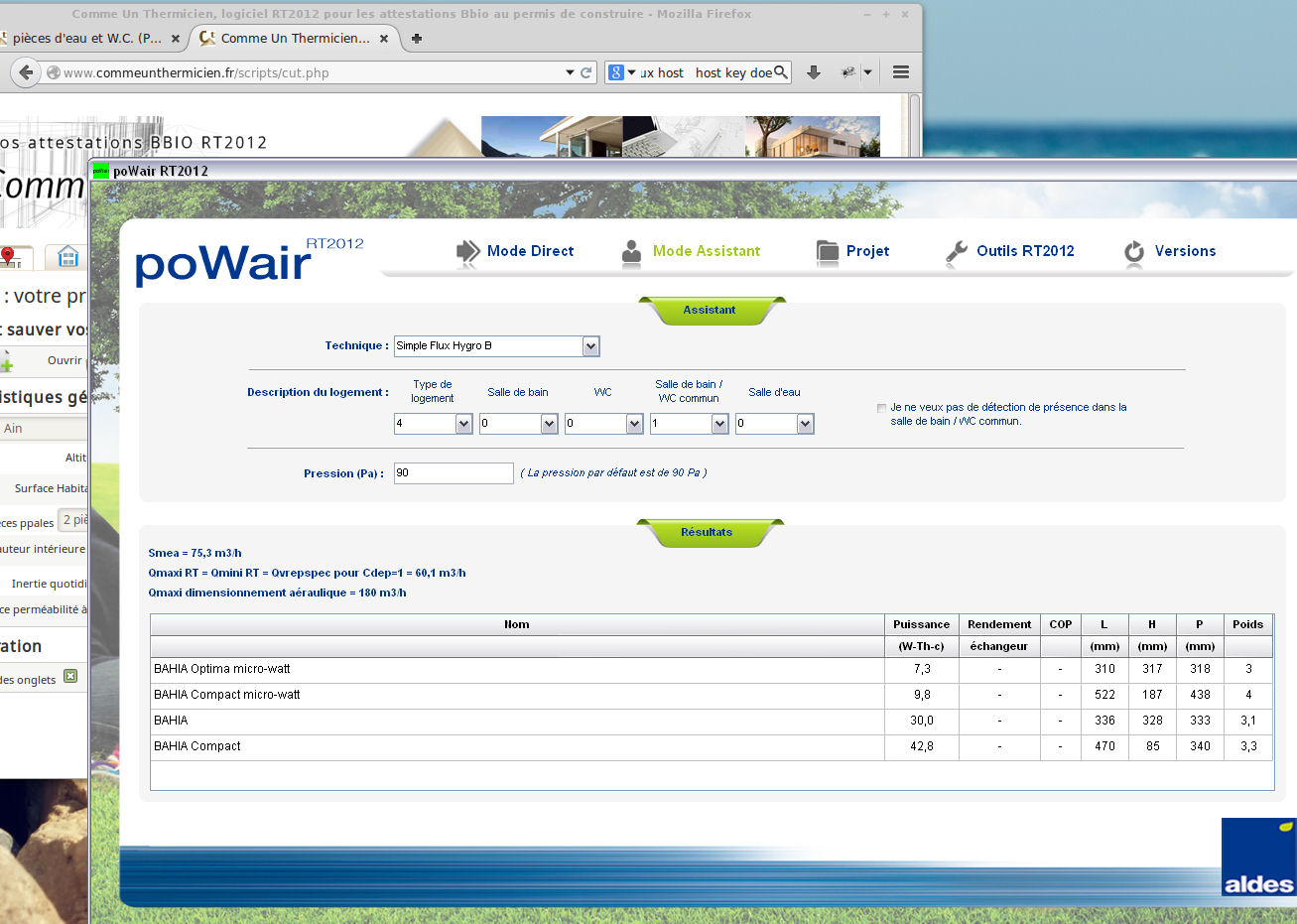Switch to Mode Assistant
This screenshot has height=924, width=1297.
707,251
